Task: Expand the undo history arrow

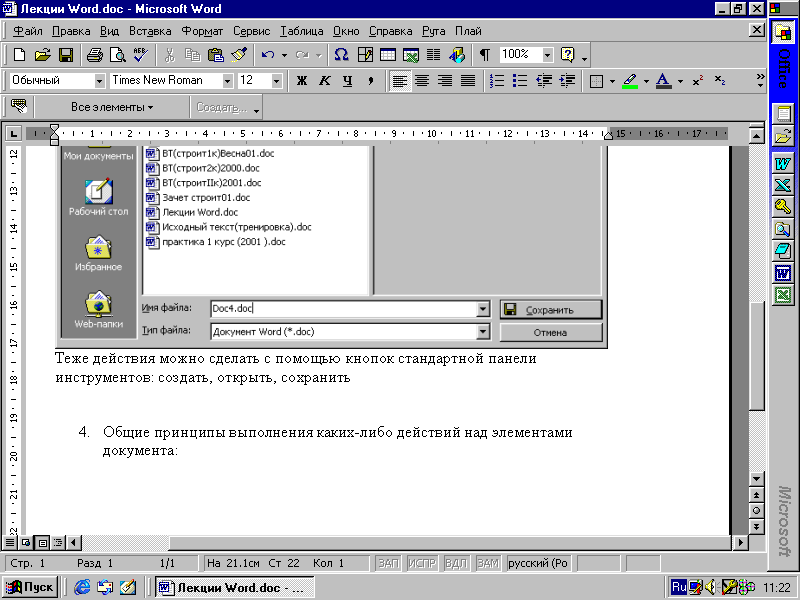Action: (x=284, y=55)
